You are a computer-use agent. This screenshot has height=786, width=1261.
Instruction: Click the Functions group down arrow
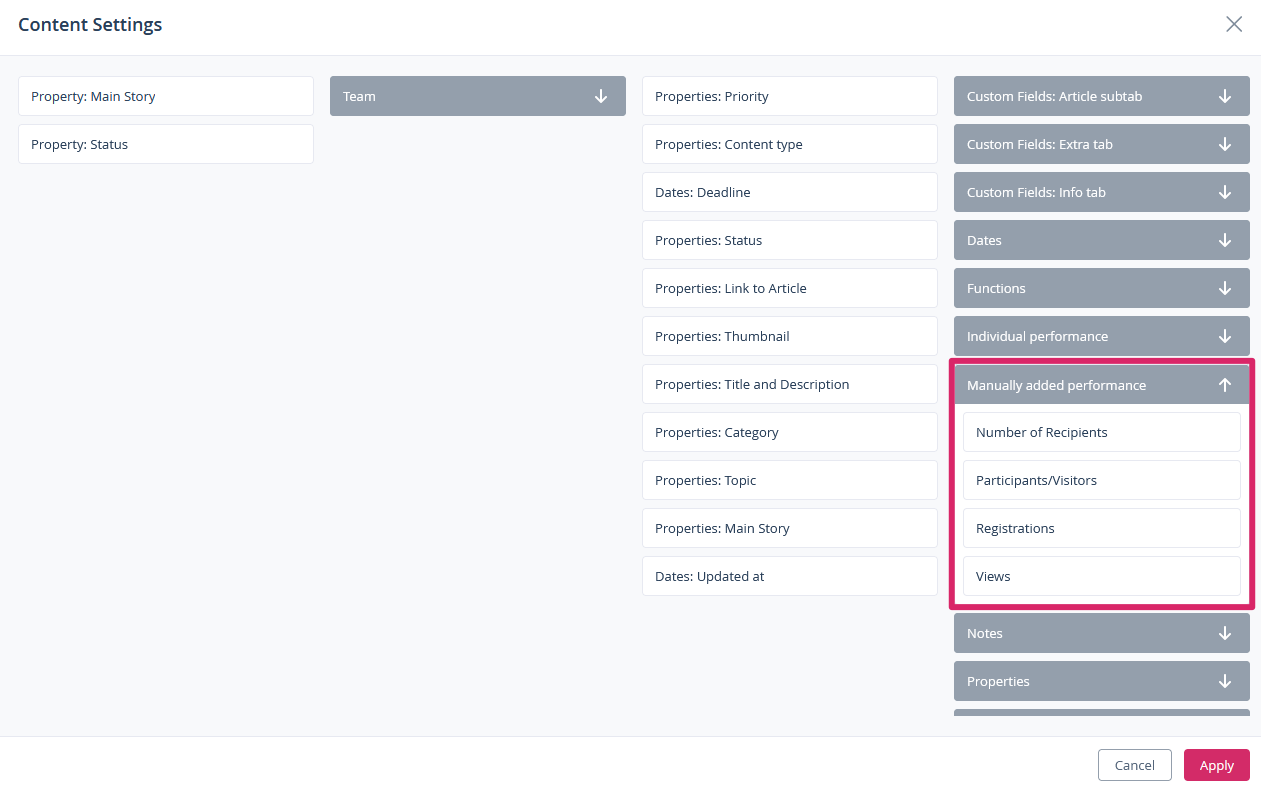tap(1225, 288)
